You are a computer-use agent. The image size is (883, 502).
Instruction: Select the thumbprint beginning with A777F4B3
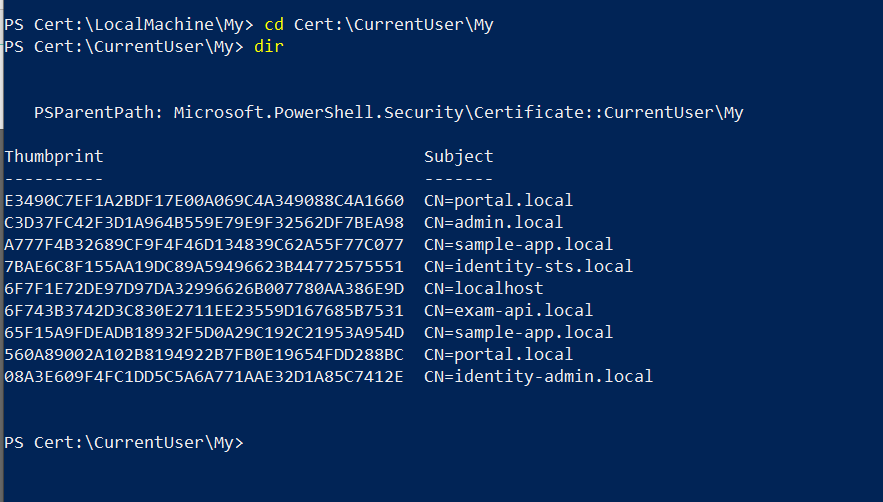point(204,244)
